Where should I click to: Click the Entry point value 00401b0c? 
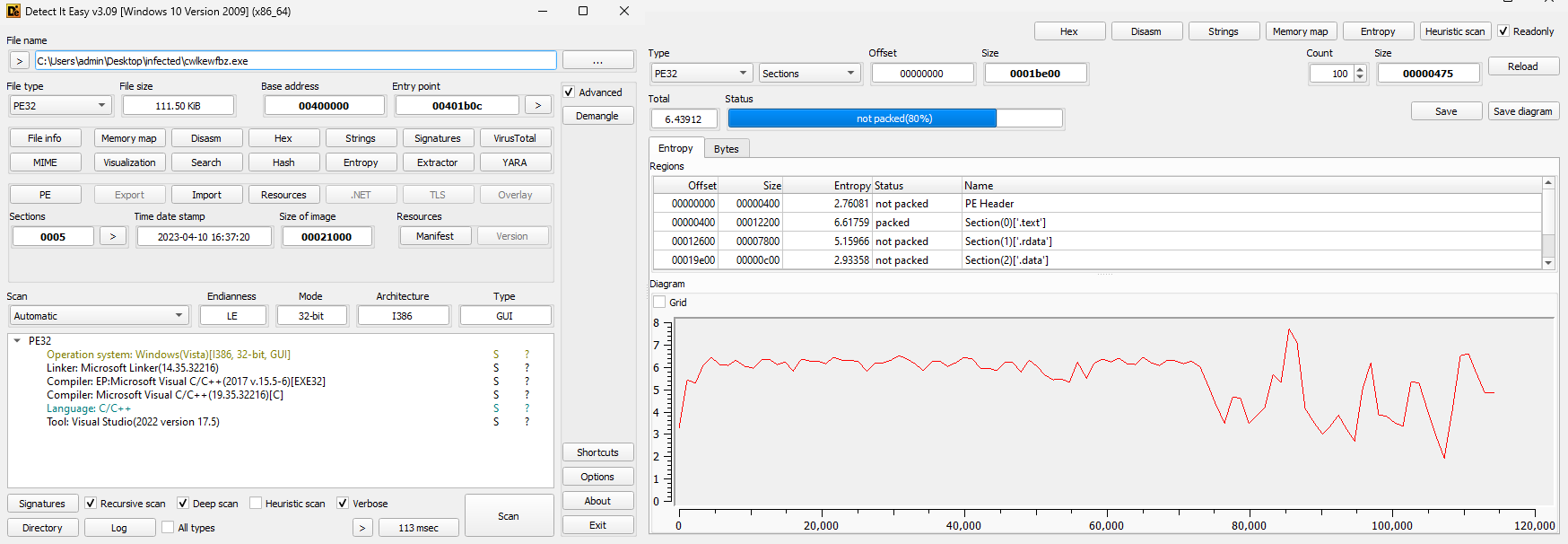click(457, 106)
